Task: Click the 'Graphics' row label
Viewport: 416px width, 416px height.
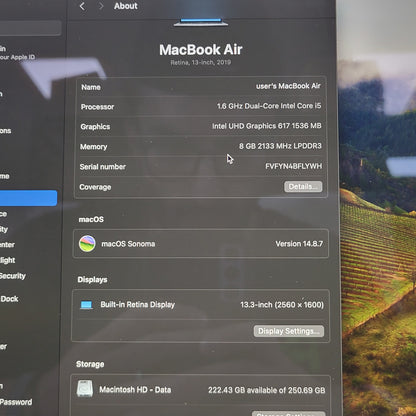Action: pos(95,127)
